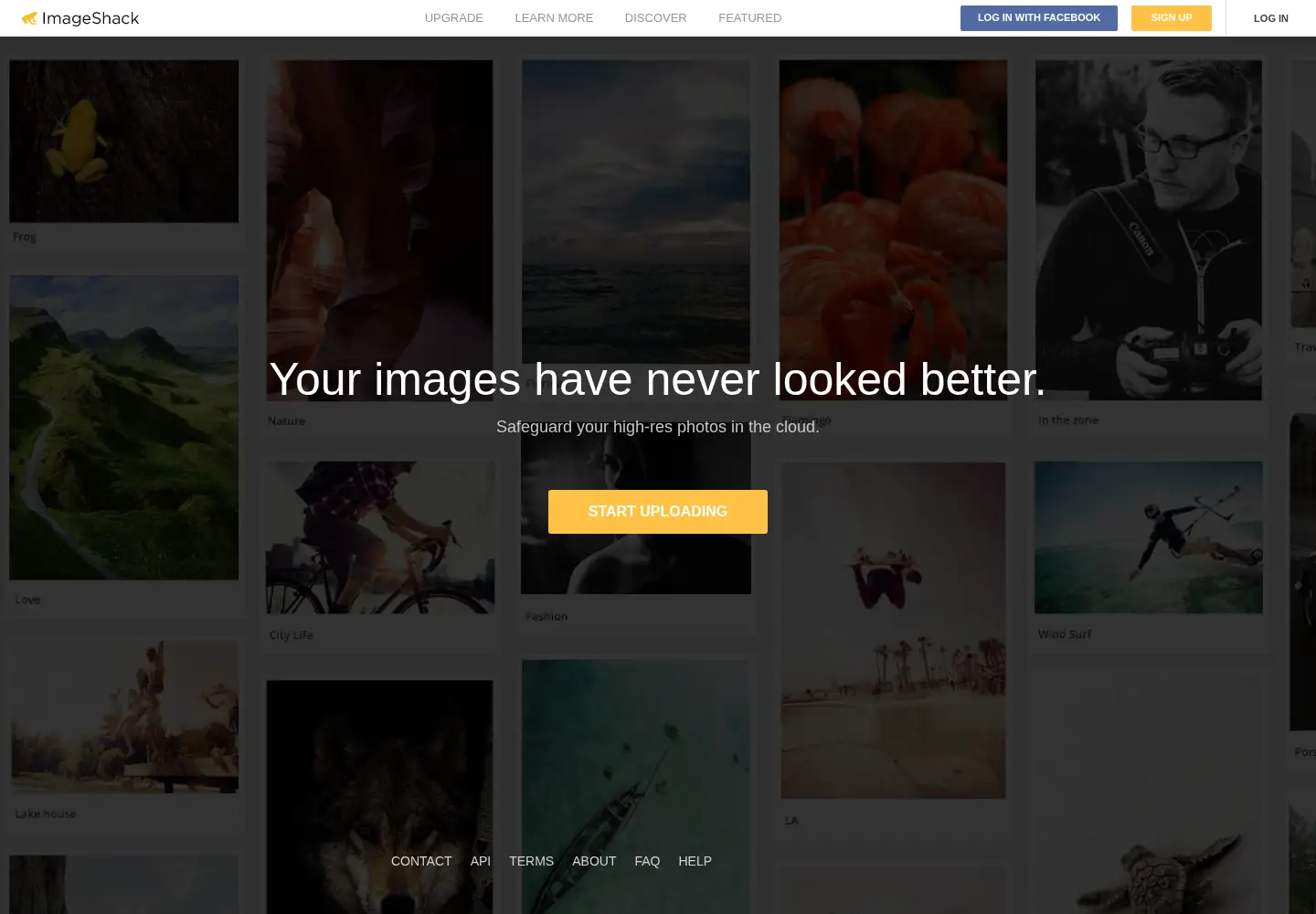The image size is (1316, 914).
Task: Open the 'In the zone' photographer photo
Action: 1149,230
